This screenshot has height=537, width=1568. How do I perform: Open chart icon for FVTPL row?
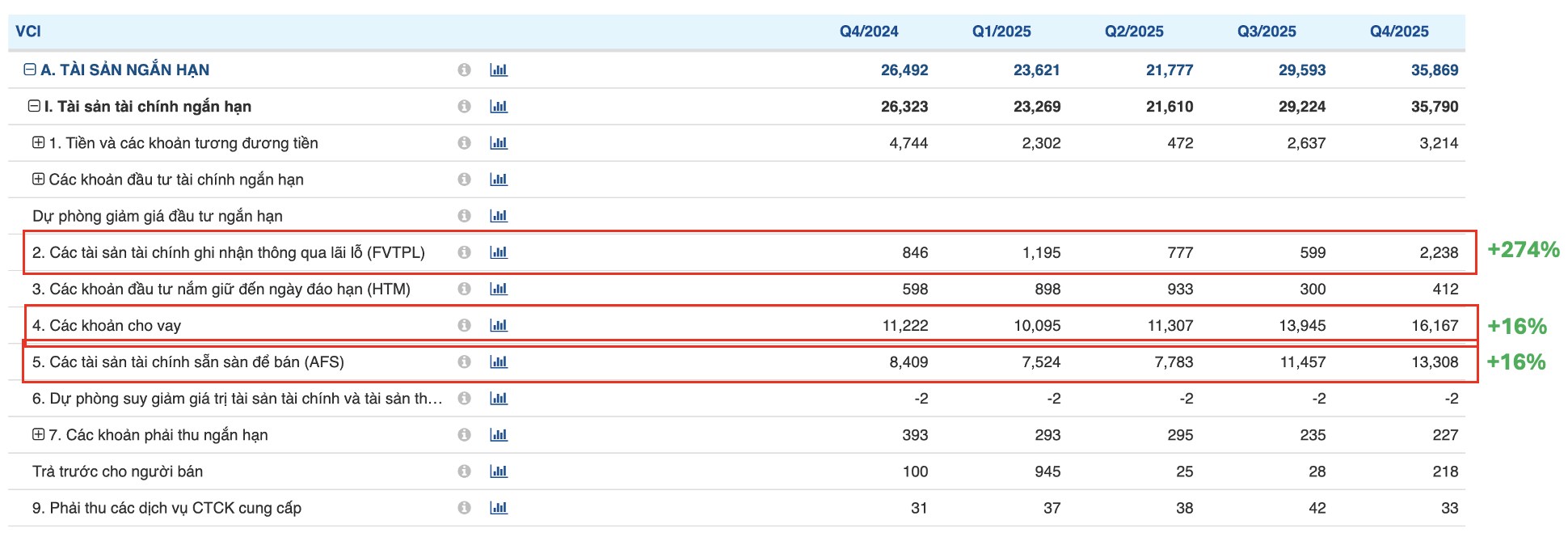tap(499, 252)
